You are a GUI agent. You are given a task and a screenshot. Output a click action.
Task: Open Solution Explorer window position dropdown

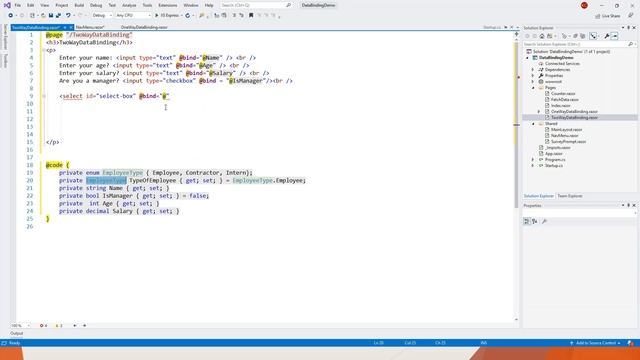[x=623, y=28]
